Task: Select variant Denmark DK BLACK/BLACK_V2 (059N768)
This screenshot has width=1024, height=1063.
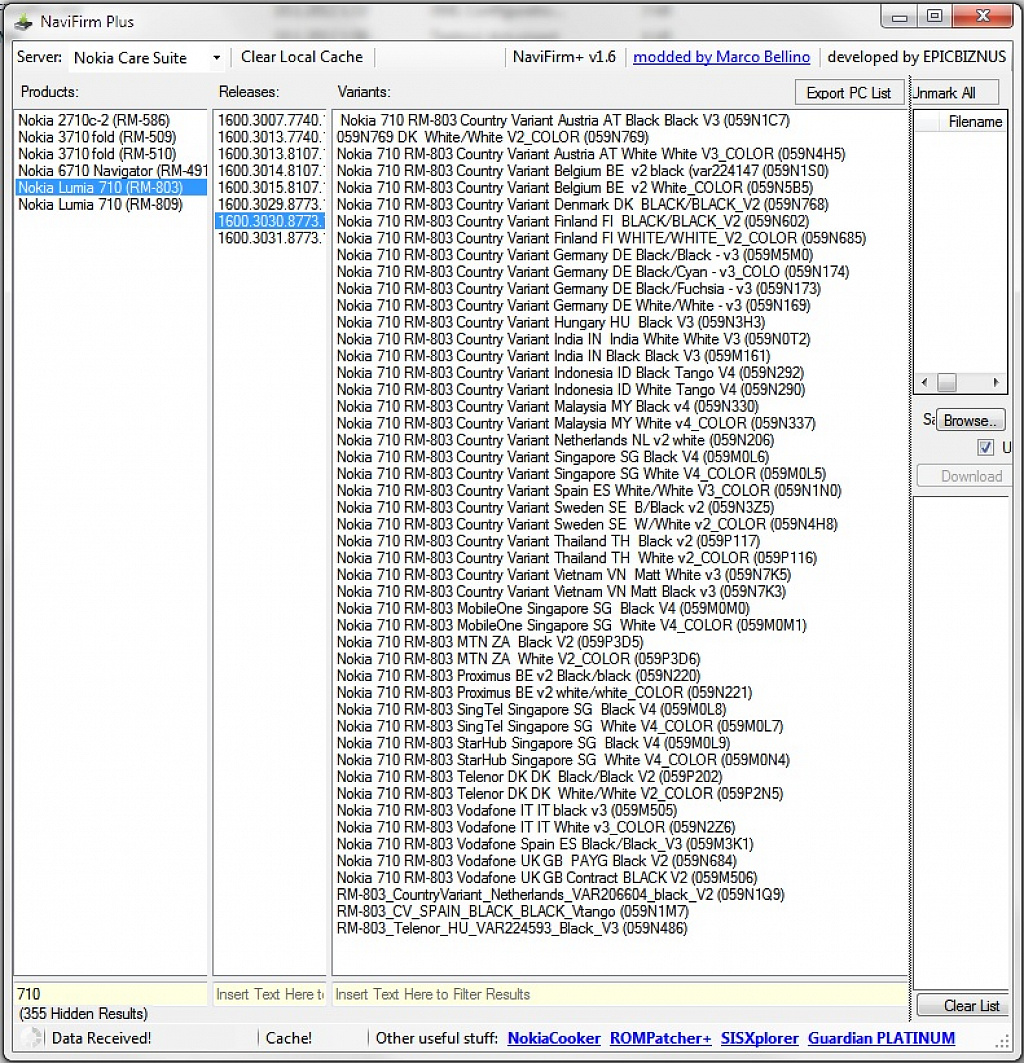Action: coord(583,205)
